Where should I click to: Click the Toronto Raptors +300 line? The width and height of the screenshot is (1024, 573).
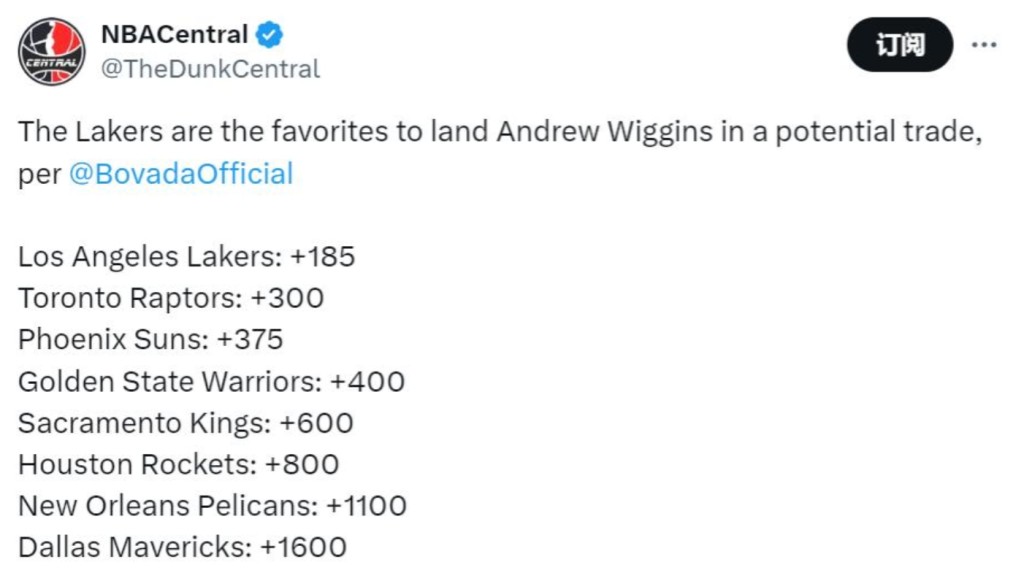click(171, 298)
